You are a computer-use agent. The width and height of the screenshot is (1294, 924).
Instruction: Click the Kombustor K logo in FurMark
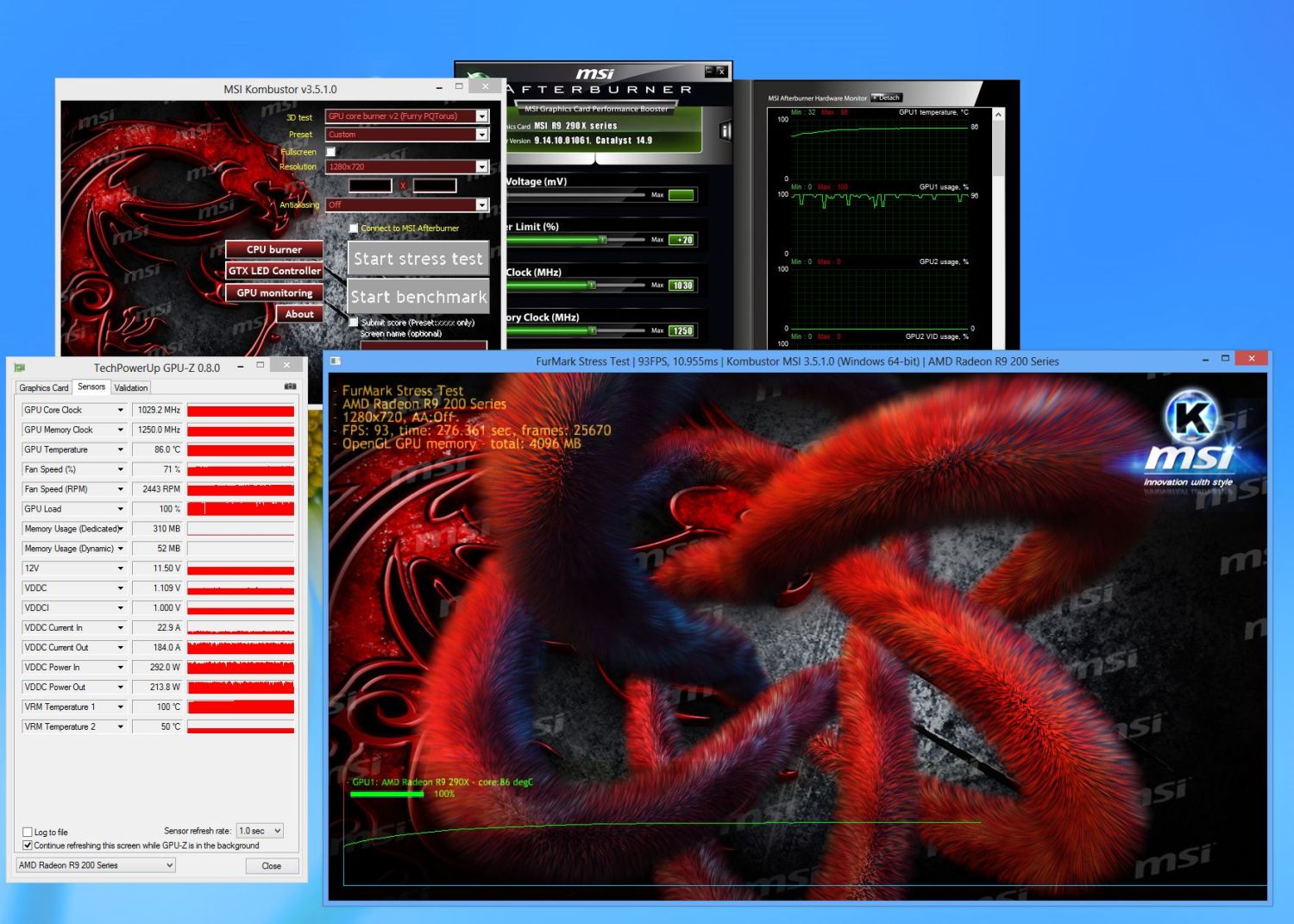pyautogui.click(x=1191, y=416)
